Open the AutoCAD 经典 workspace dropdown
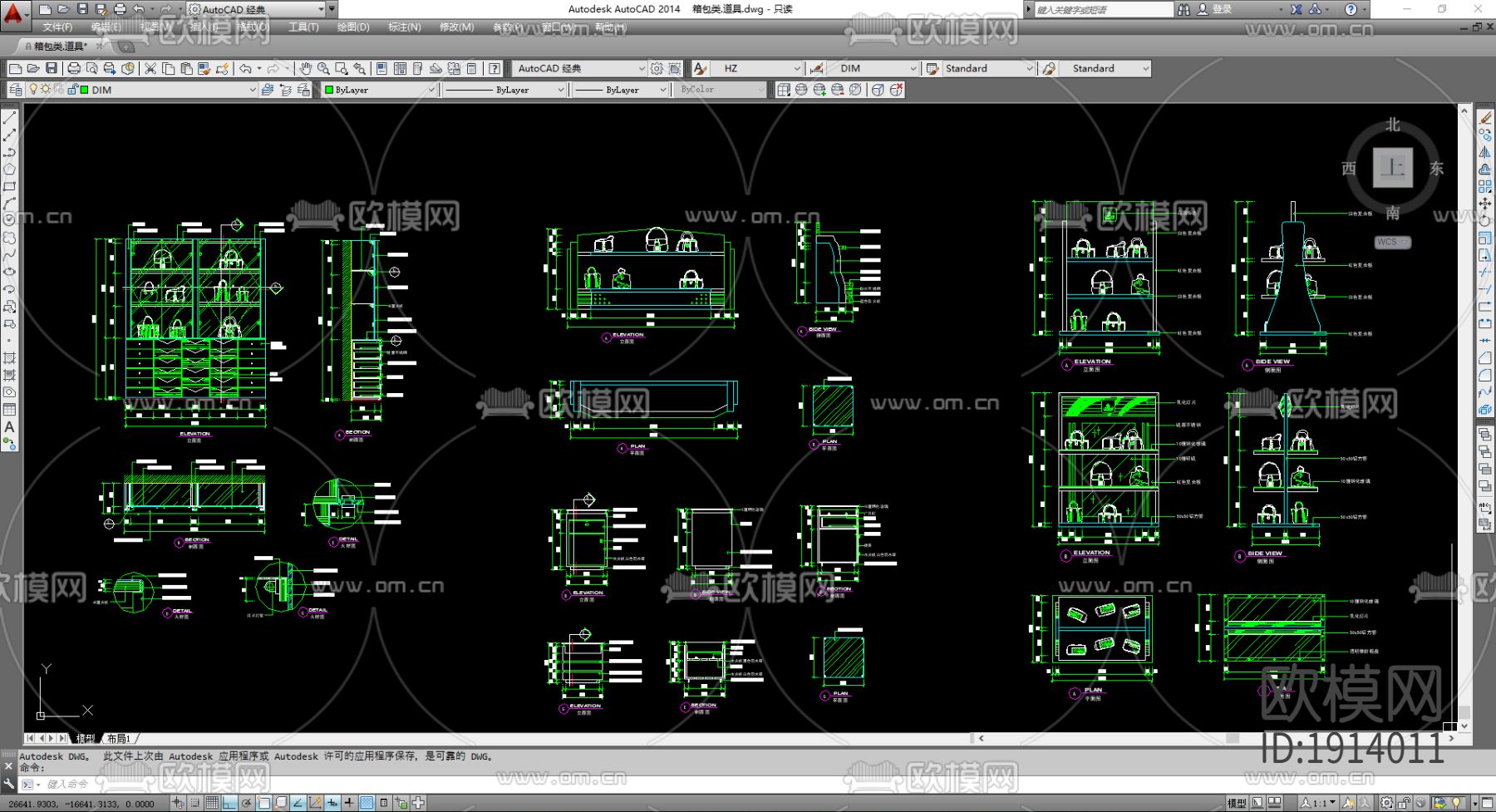This screenshot has height=812, width=1496. 641,68
